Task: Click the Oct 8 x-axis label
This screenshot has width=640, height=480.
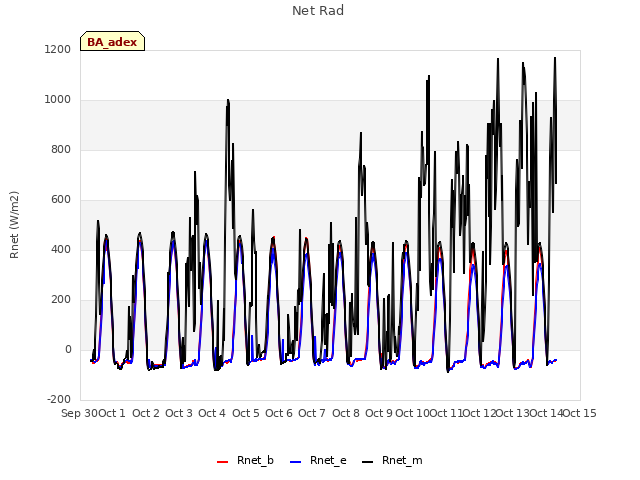Action: (x=346, y=413)
